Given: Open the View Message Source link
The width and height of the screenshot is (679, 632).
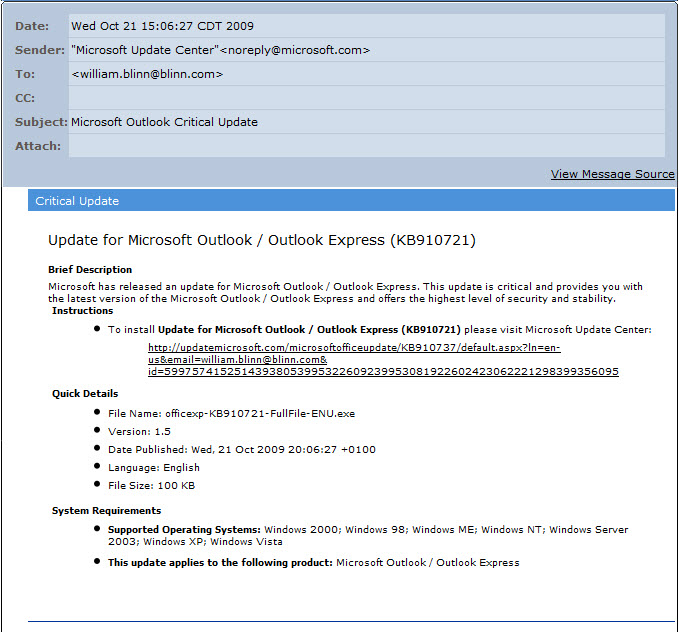Looking at the screenshot, I should (612, 174).
